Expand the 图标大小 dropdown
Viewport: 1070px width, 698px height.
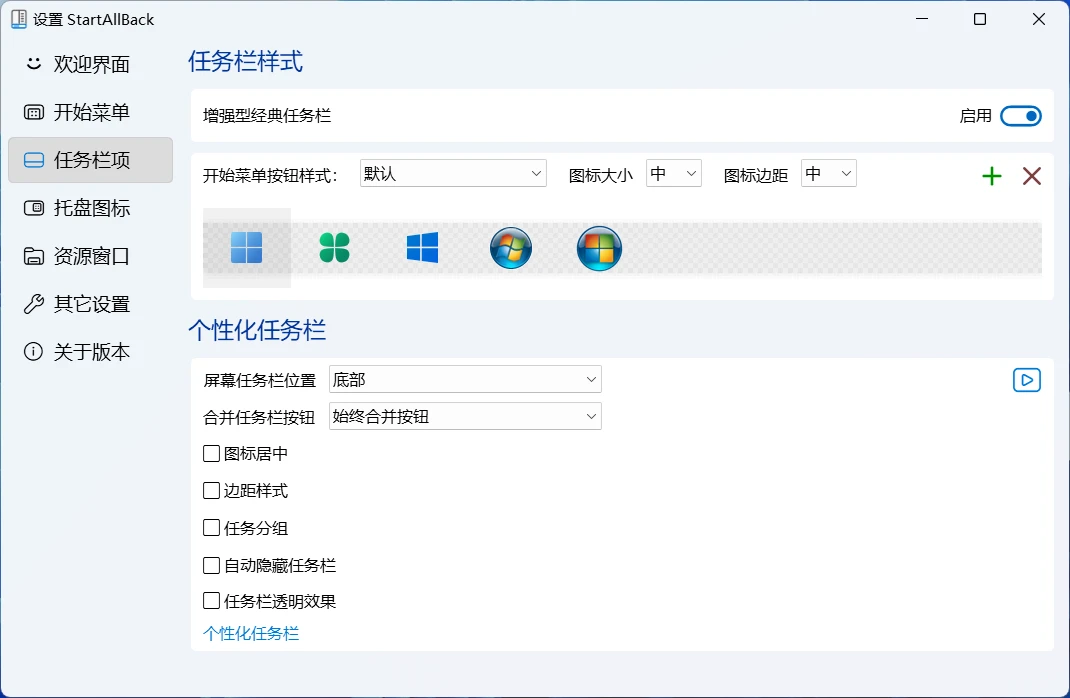pos(674,174)
